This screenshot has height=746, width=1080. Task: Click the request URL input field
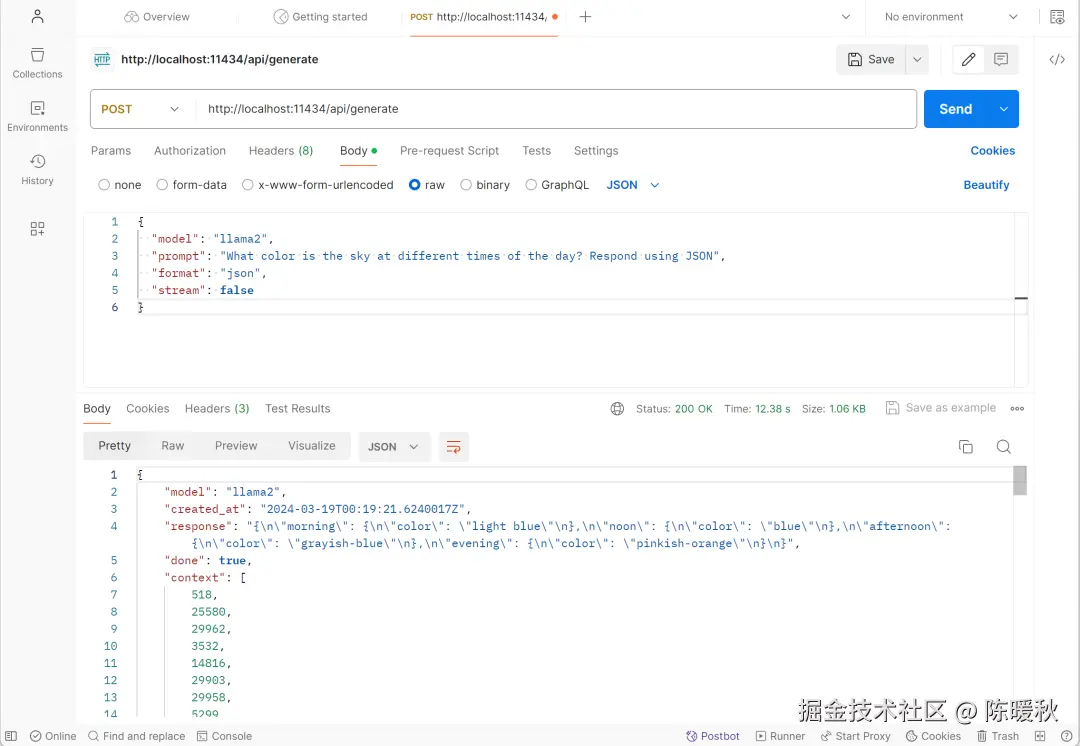pyautogui.click(x=557, y=109)
